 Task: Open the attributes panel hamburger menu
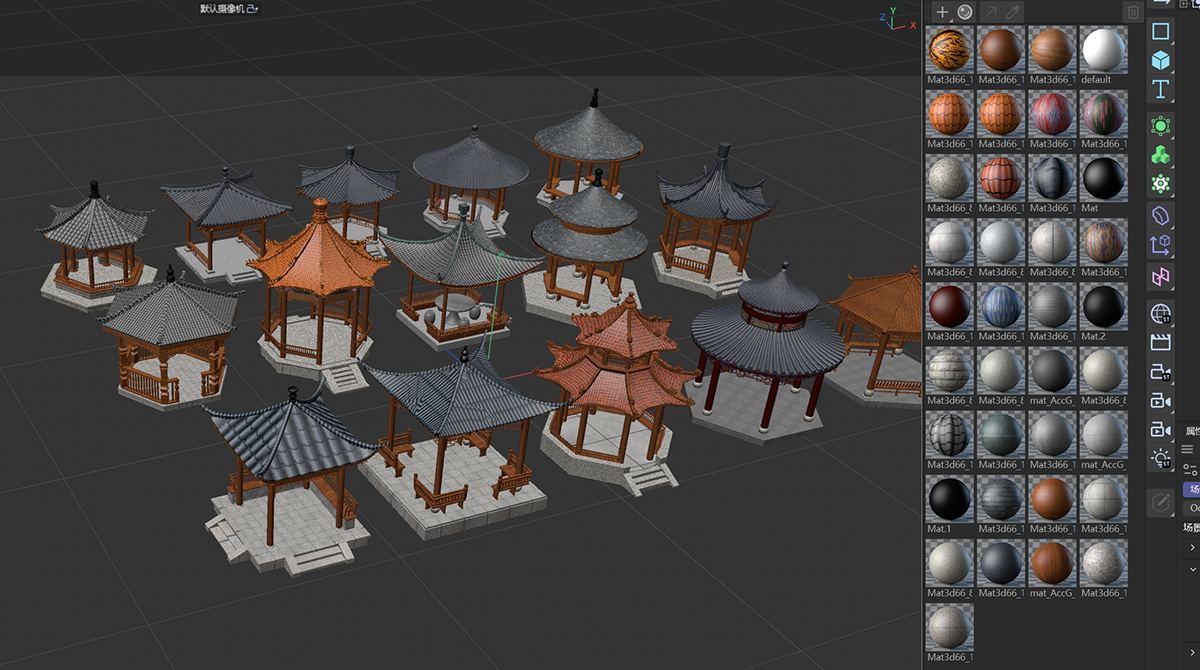click(1187, 449)
